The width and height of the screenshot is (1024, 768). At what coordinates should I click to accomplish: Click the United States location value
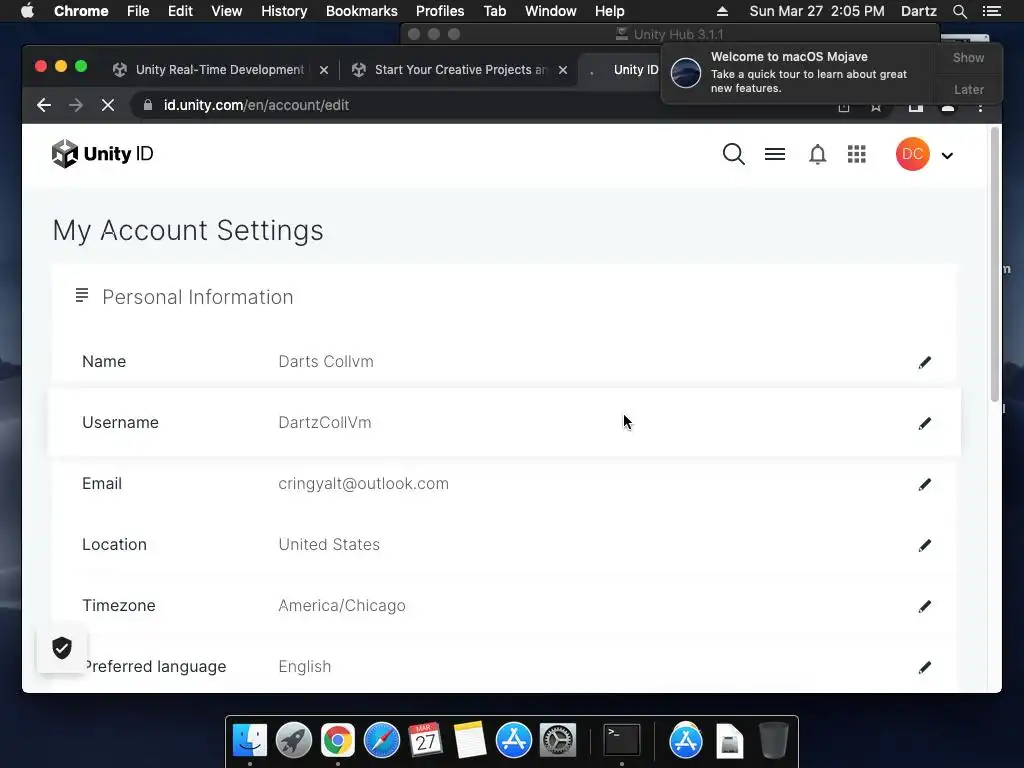[328, 545]
